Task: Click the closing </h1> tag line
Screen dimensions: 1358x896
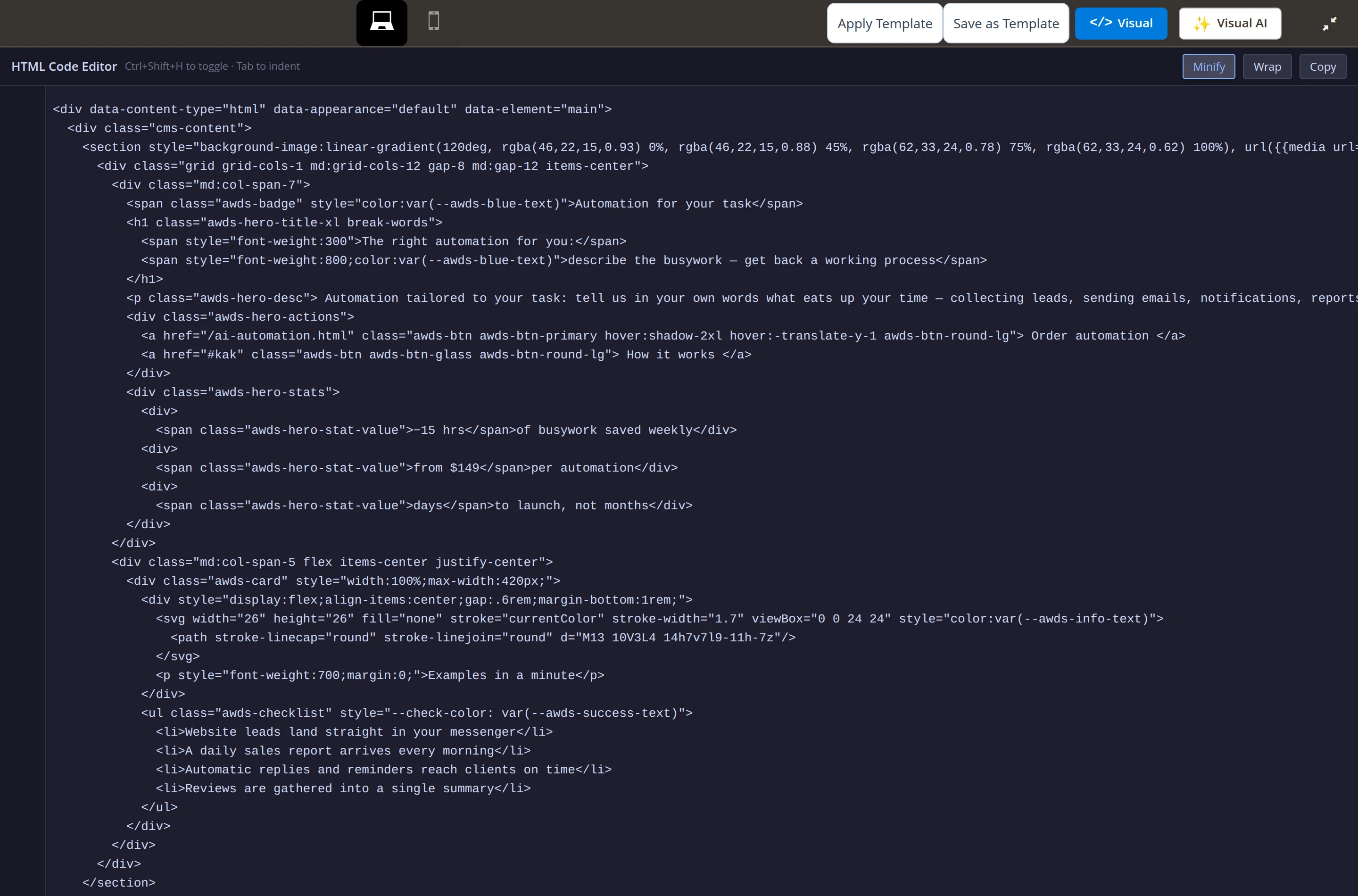Action: pos(145,279)
